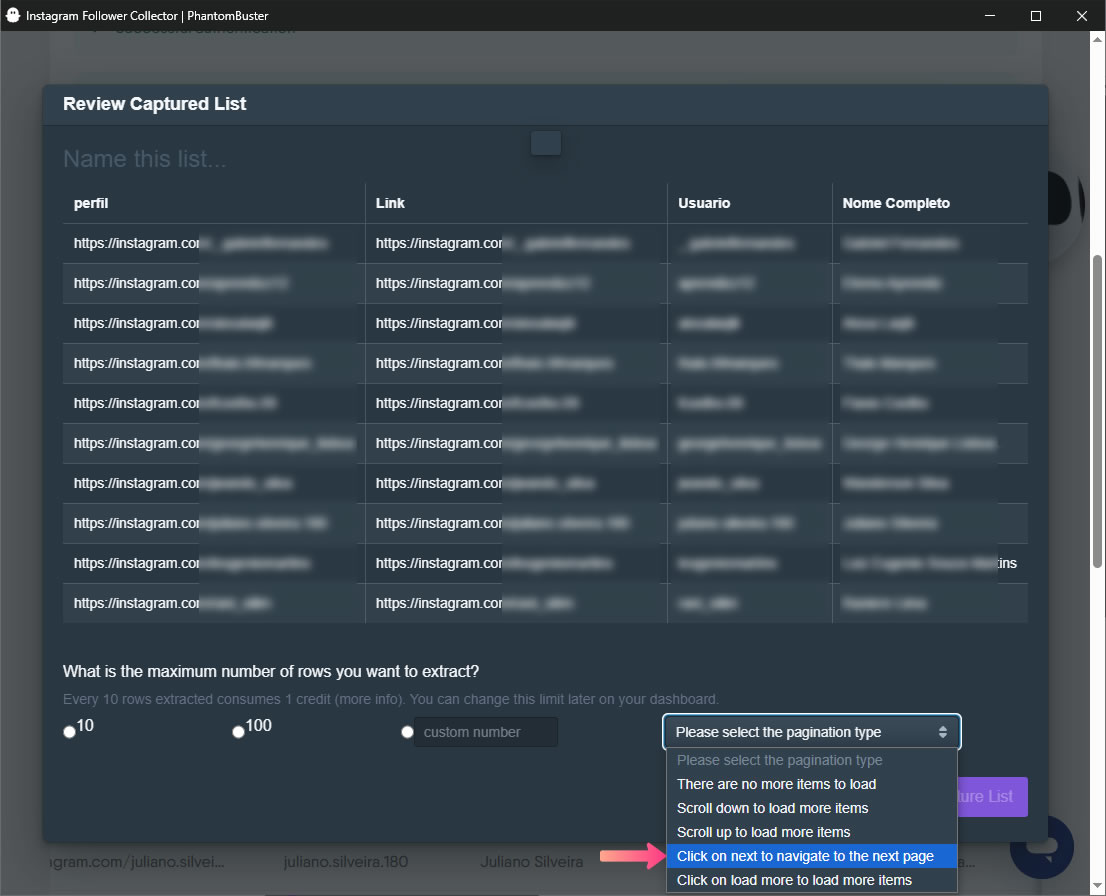Click the 'Nome Completo' column header
Screen dimensions: 1106x896
pos(896,203)
